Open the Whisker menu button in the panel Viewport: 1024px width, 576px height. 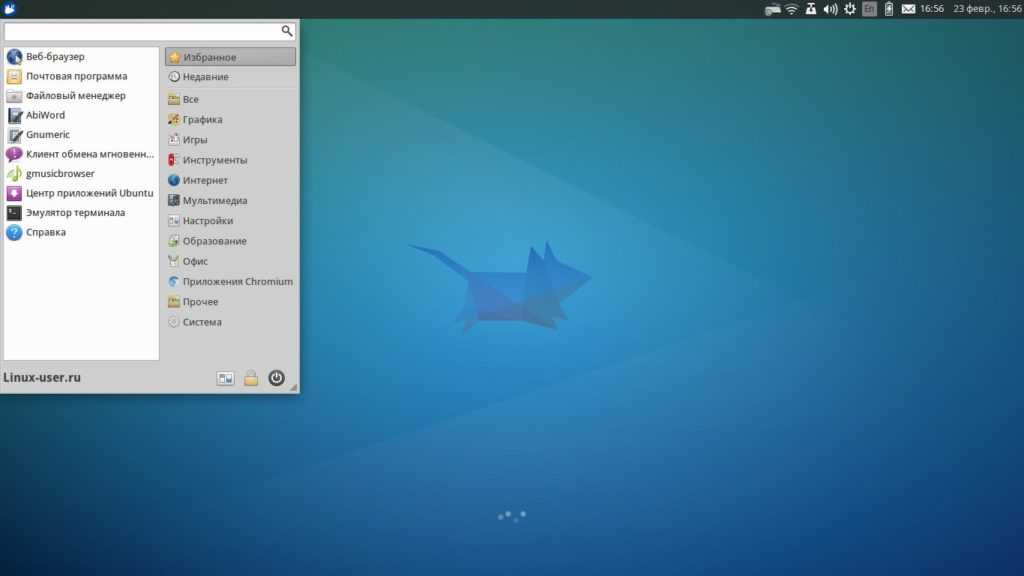9,9
